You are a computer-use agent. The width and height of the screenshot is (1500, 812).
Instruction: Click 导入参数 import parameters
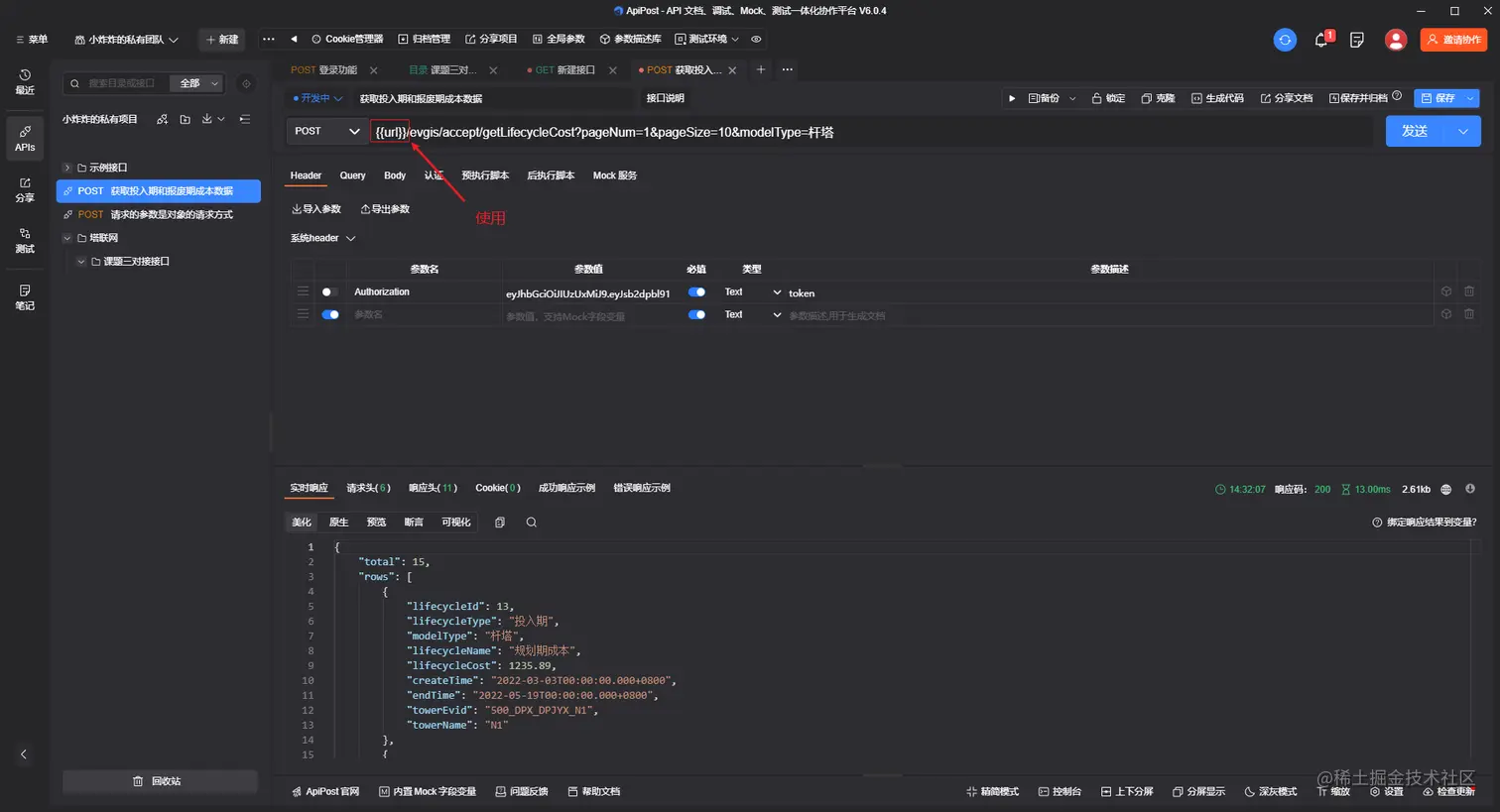point(316,209)
